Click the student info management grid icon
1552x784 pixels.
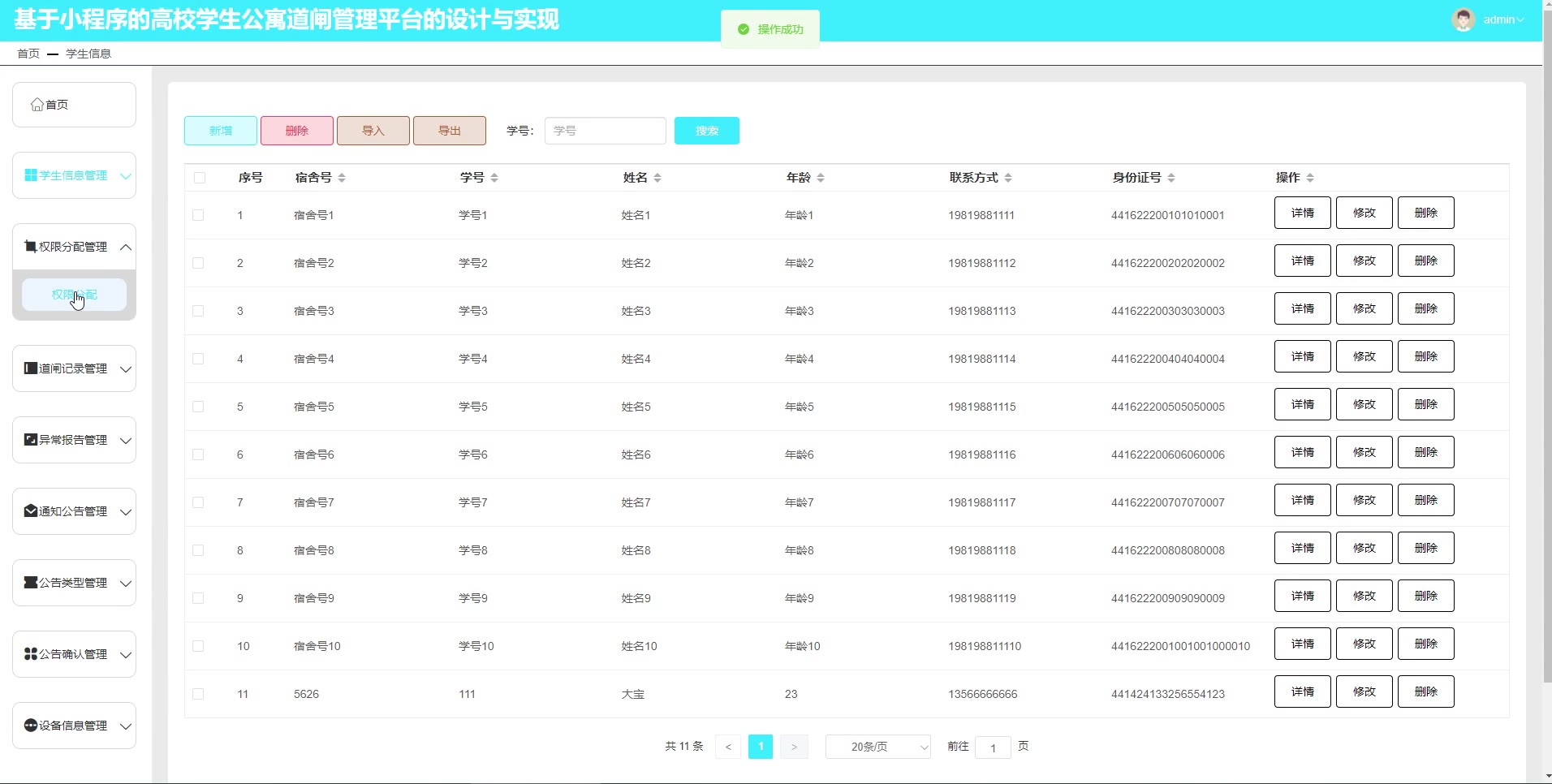pos(31,175)
